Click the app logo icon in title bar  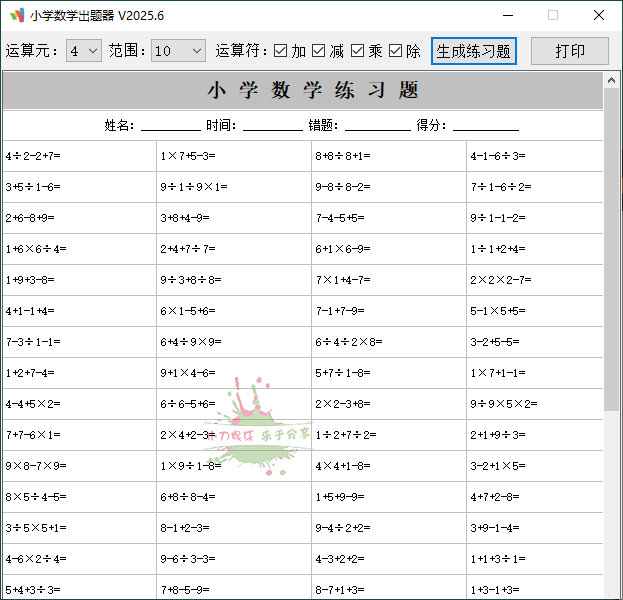click(x=17, y=16)
